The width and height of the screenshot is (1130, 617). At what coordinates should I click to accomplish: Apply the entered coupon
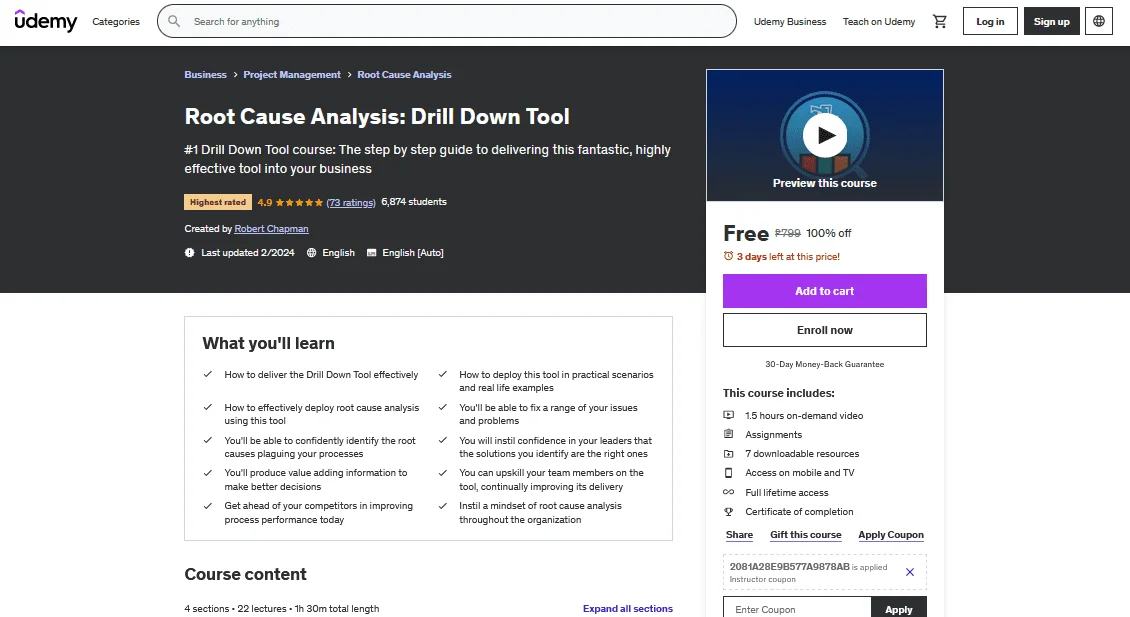pyautogui.click(x=899, y=608)
